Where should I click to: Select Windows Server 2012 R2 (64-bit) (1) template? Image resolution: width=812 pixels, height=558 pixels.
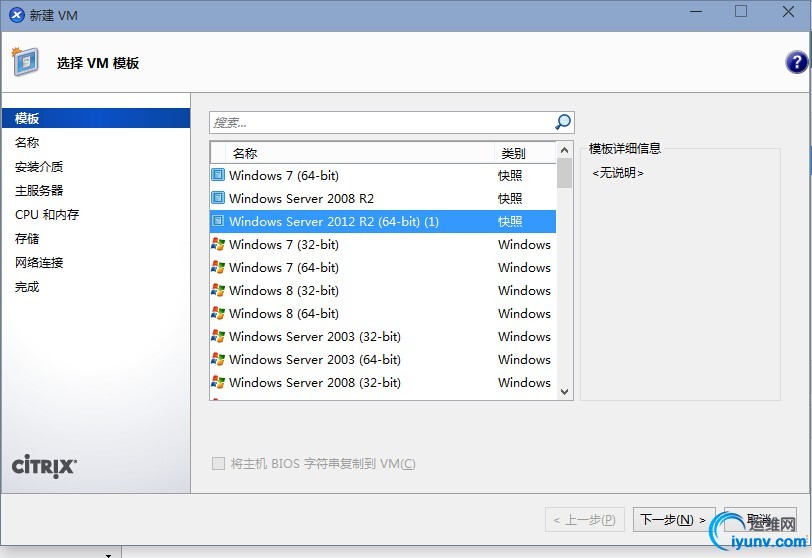(334, 222)
